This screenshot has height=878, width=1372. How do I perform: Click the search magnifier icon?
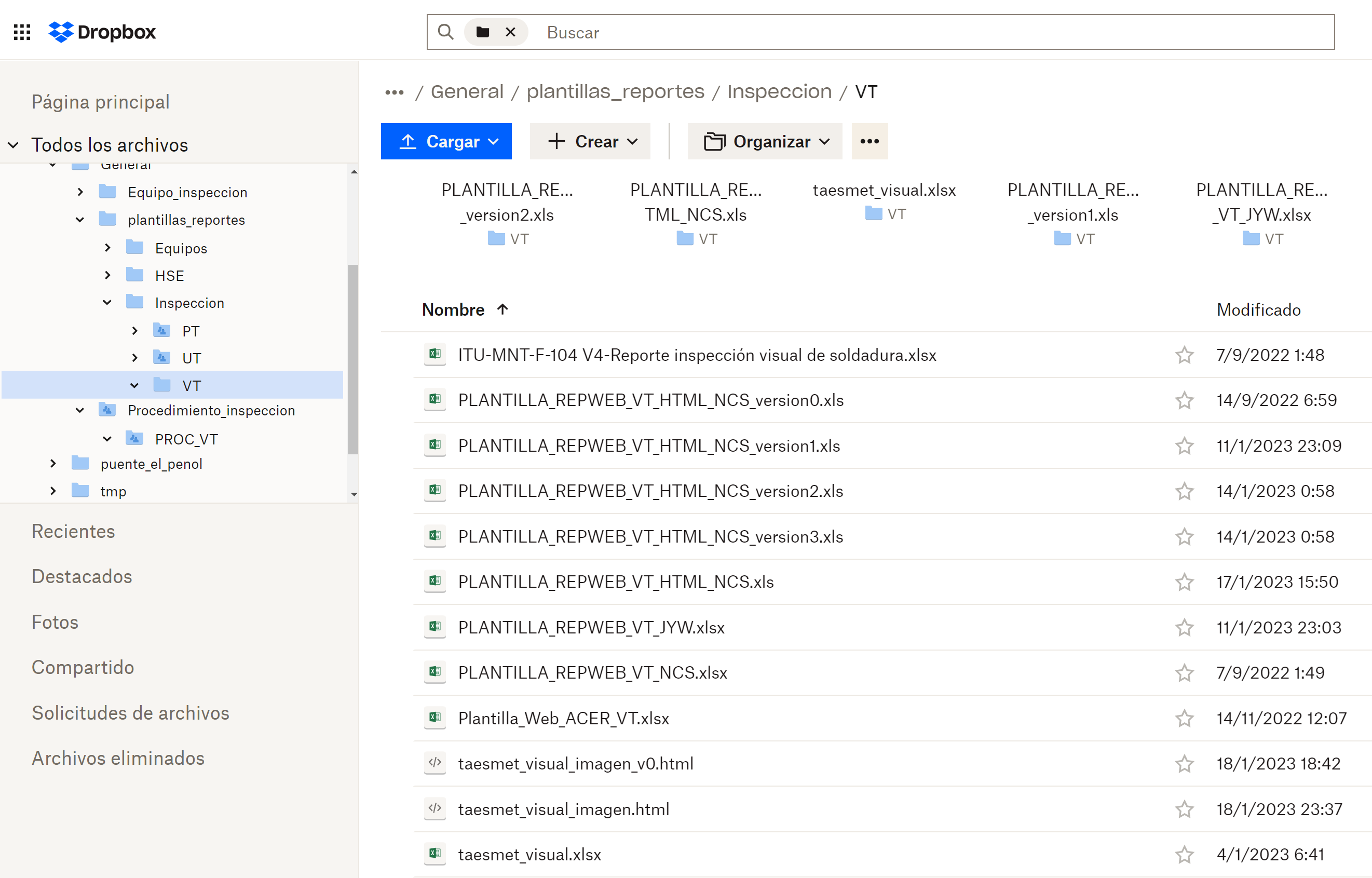446,32
